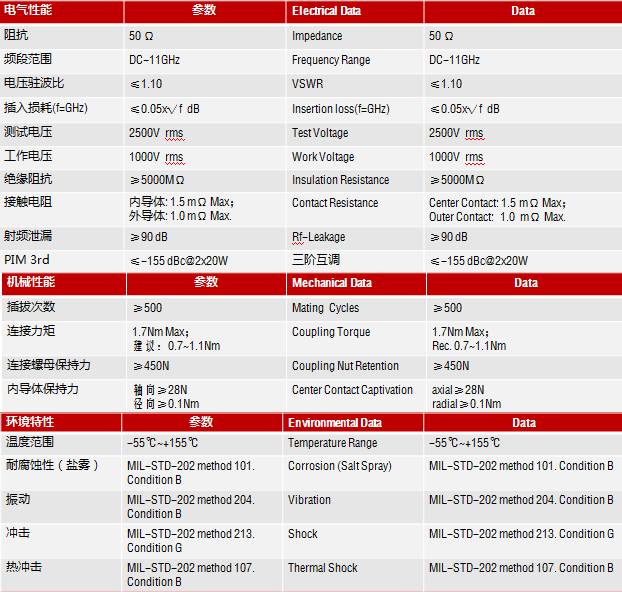Image resolution: width=622 pixels, height=592 pixels.
Task: Click the Electrical Data header cell
Action: pos(327,12)
